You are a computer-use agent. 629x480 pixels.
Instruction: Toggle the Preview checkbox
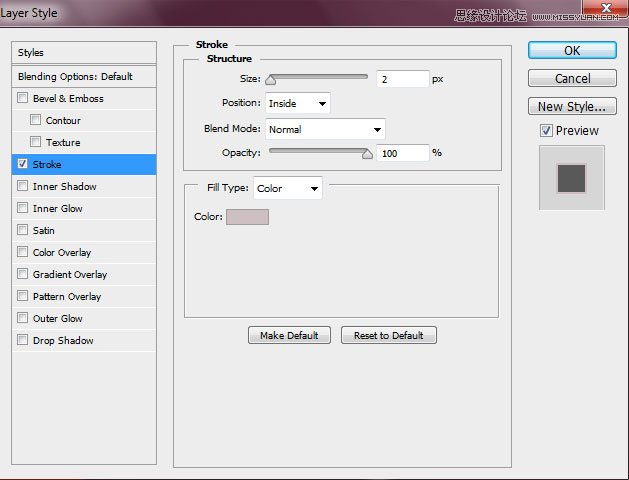tap(546, 130)
